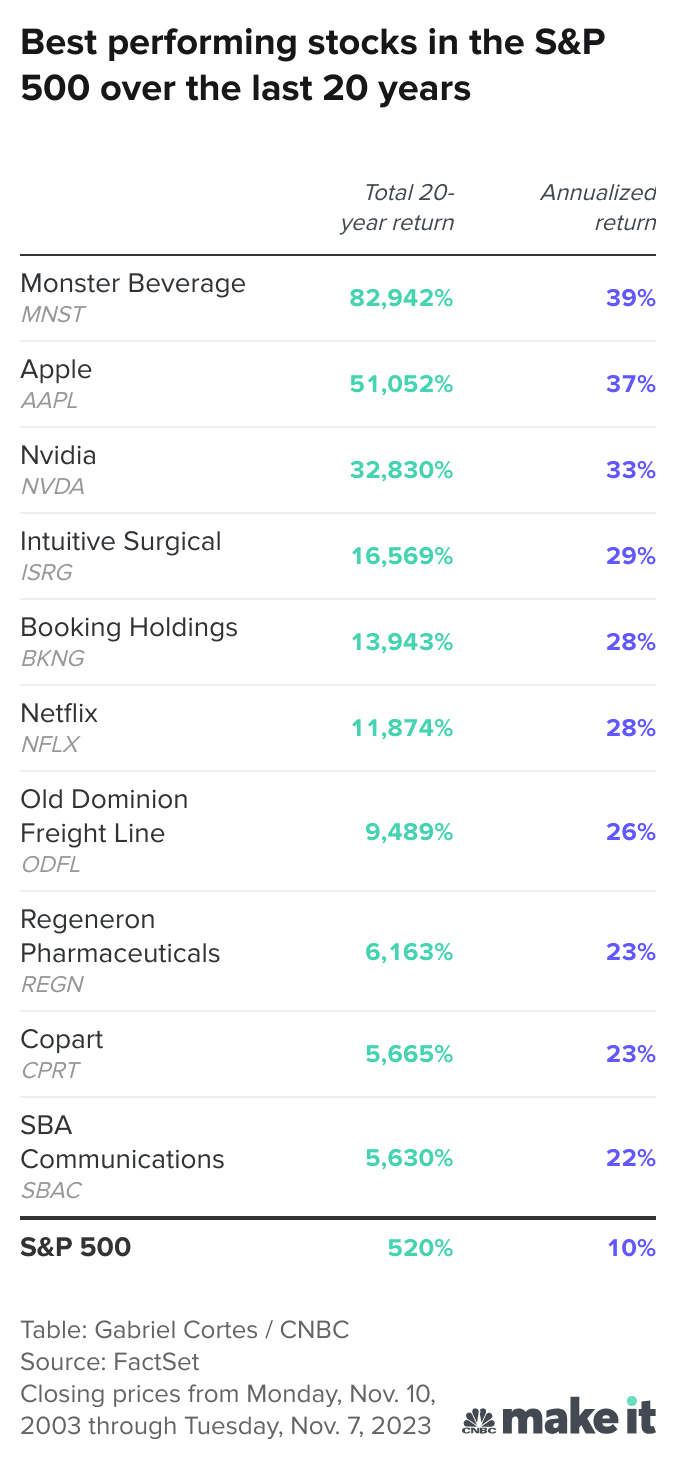The width and height of the screenshot is (676, 1462).
Task: Click the CNBC peacock icon in logo
Action: tap(479, 1422)
